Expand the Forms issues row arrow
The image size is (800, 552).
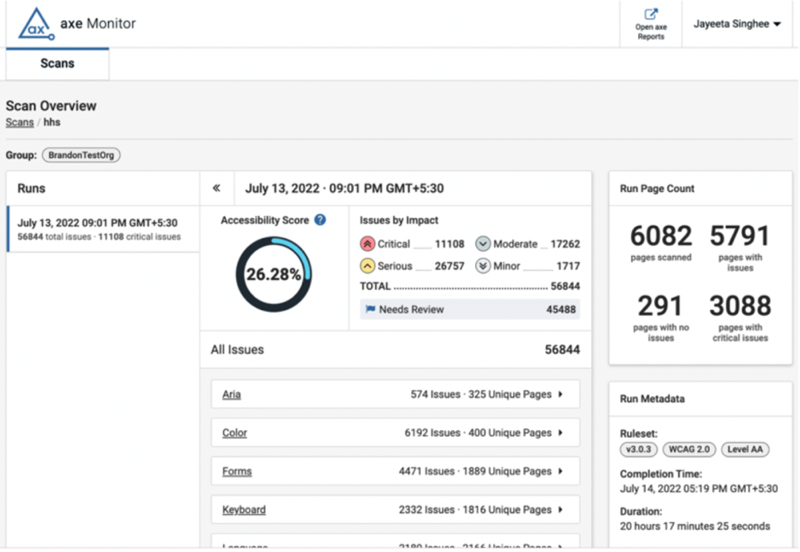[561, 471]
